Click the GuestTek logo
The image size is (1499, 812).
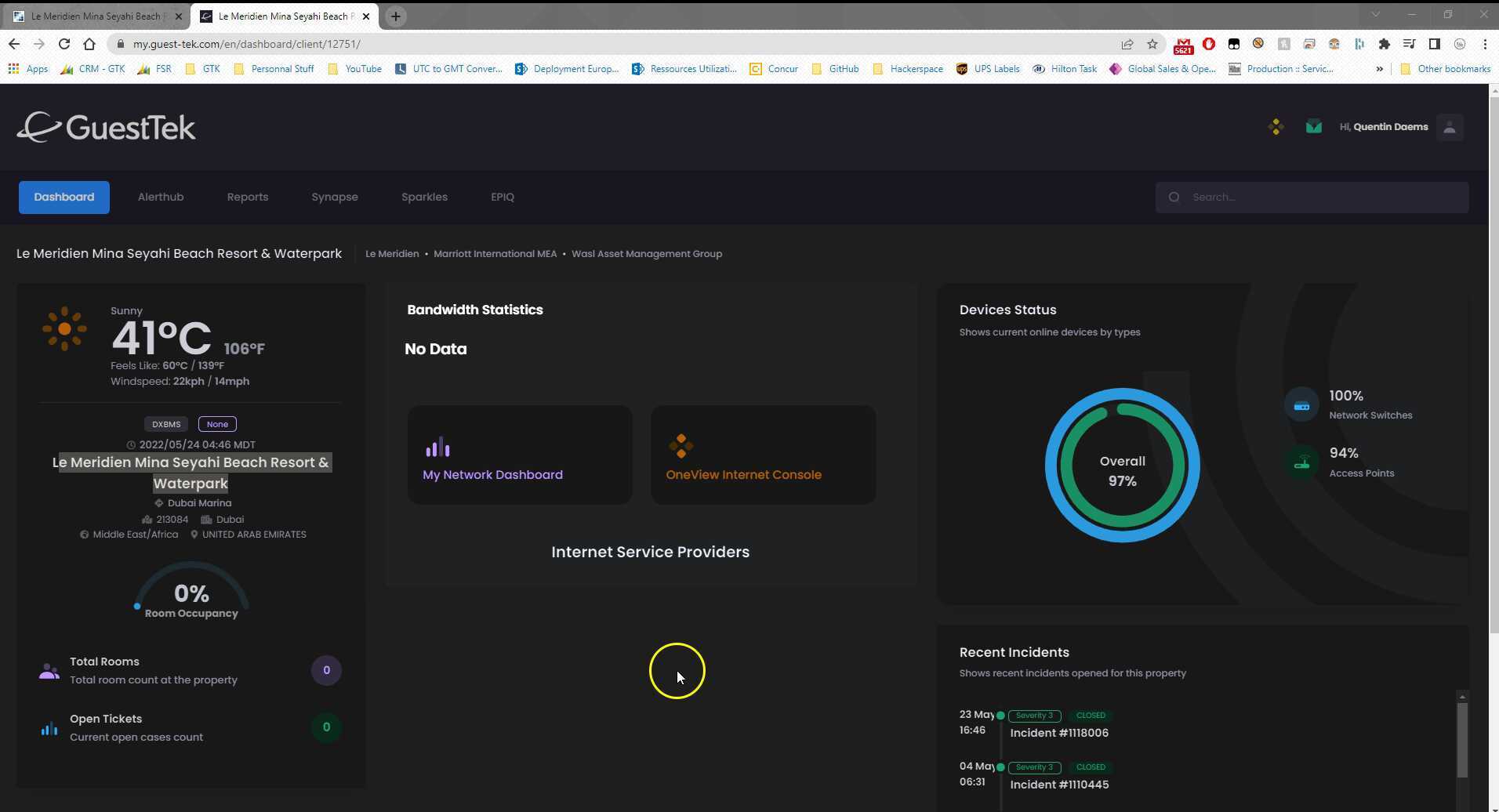tap(106, 126)
